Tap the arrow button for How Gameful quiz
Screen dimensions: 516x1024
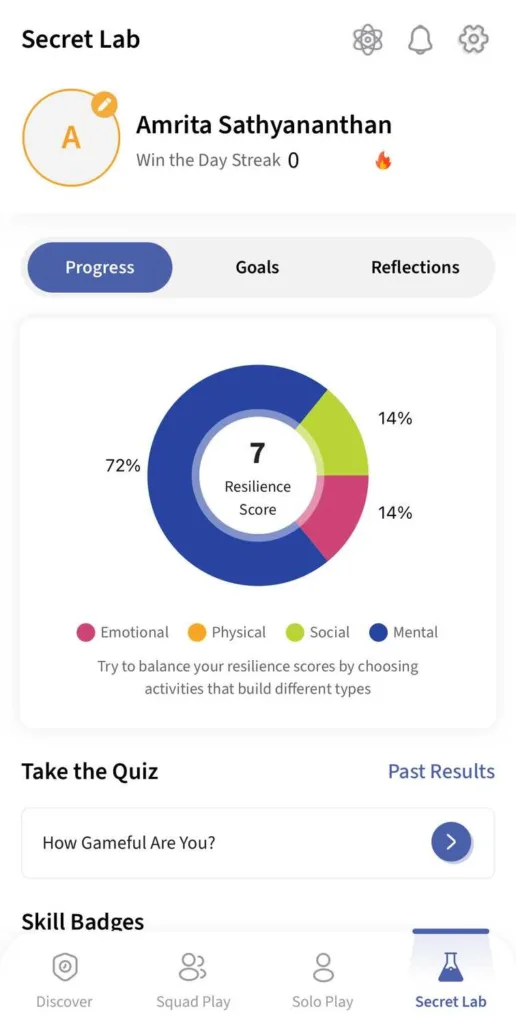(451, 842)
